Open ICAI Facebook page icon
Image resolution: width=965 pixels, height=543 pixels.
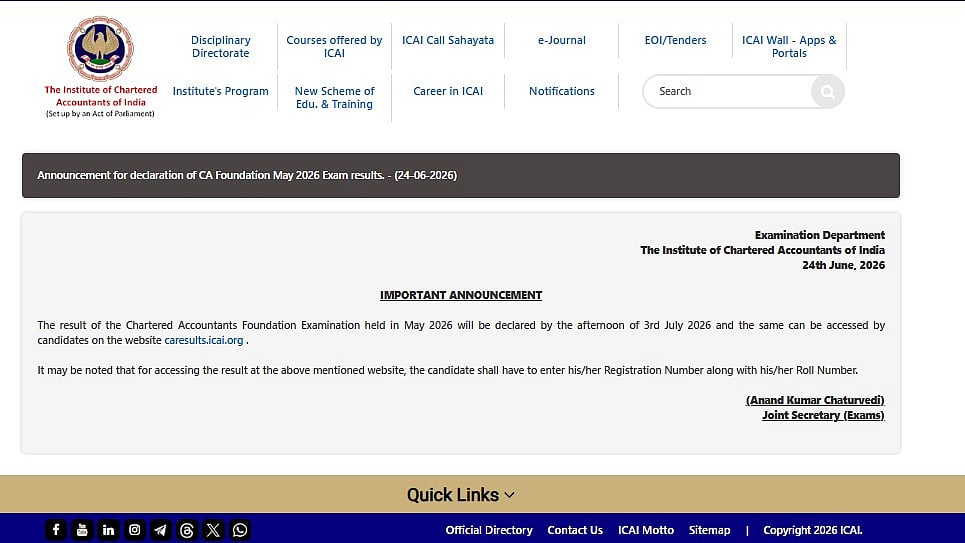click(x=56, y=529)
